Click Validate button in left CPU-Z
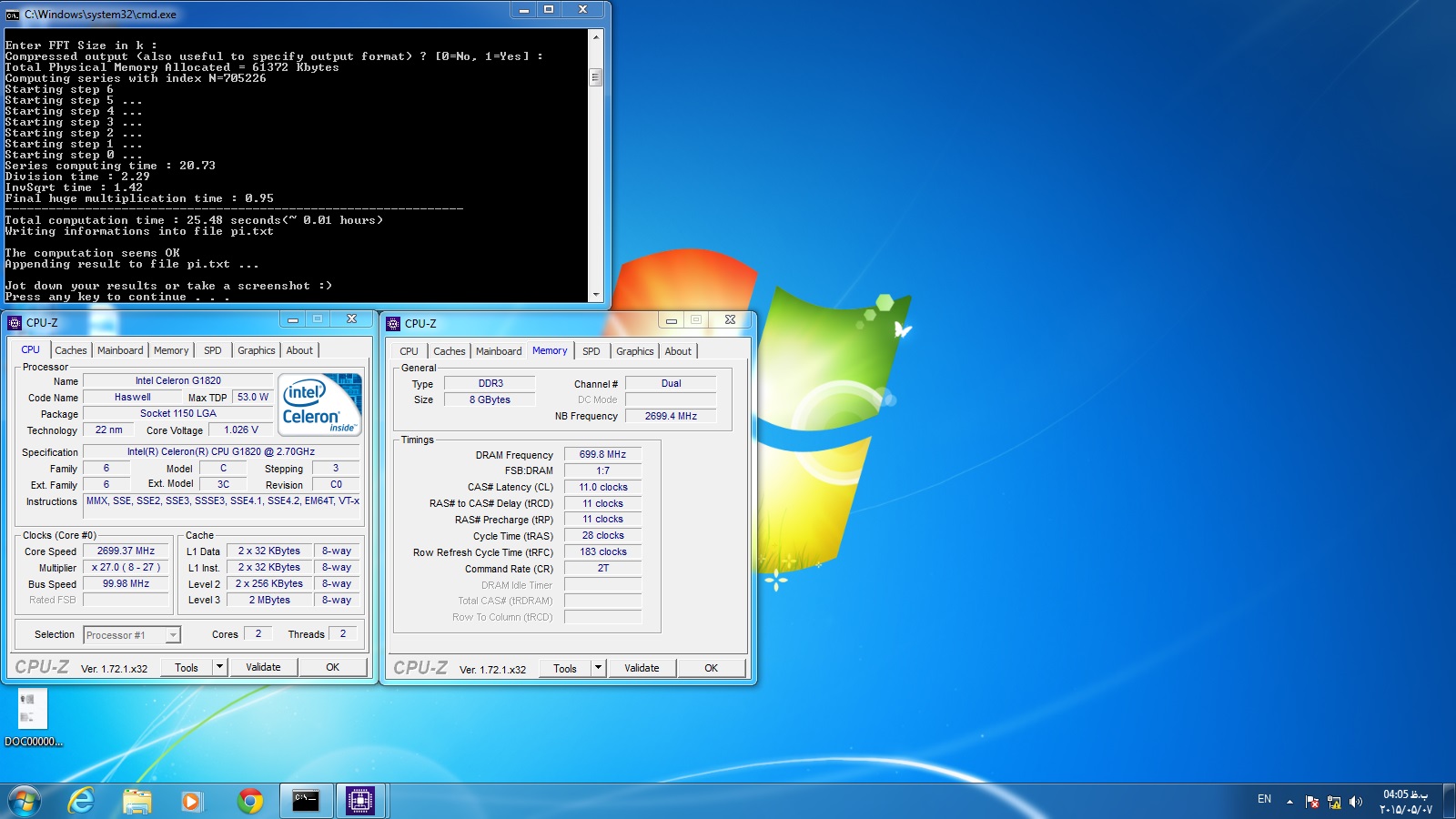The width and height of the screenshot is (1456, 819). [263, 667]
